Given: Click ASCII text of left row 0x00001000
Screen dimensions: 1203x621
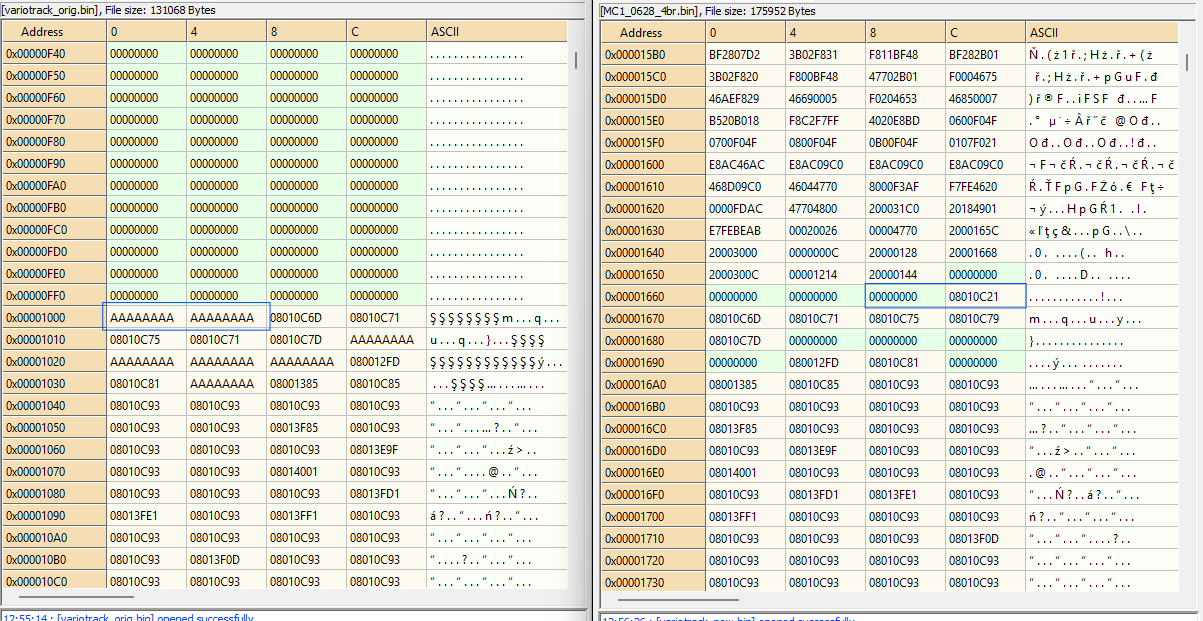Looking at the screenshot, I should point(494,318).
